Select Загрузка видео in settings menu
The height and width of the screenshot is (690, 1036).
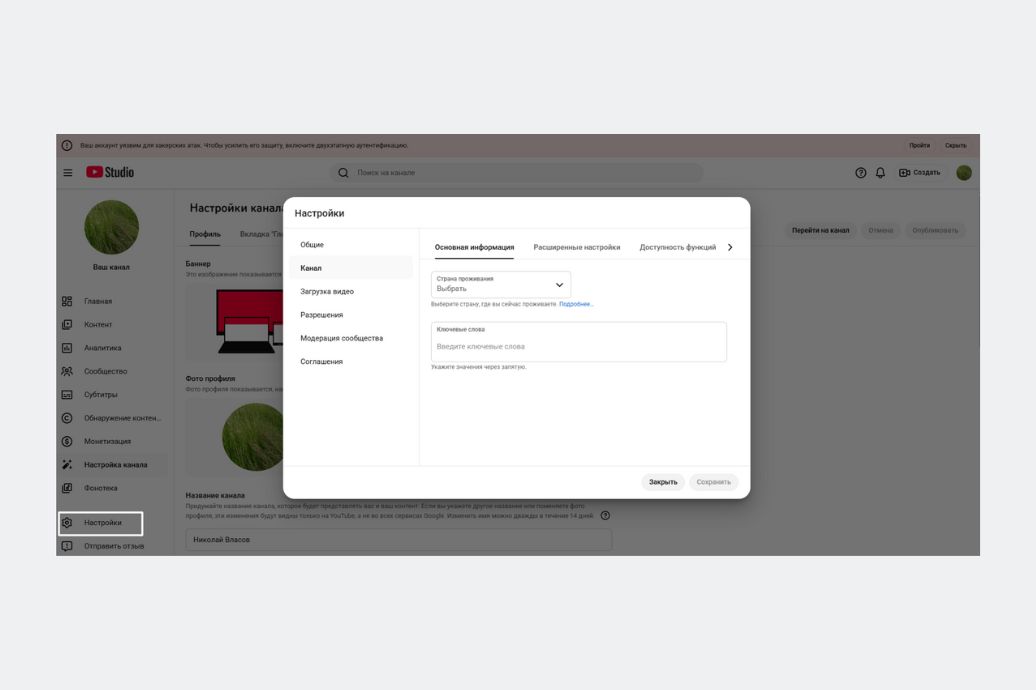pos(327,291)
